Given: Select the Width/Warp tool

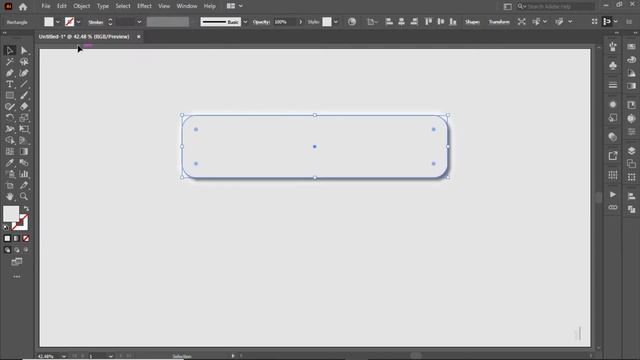Looking at the screenshot, I should click(x=10, y=129).
